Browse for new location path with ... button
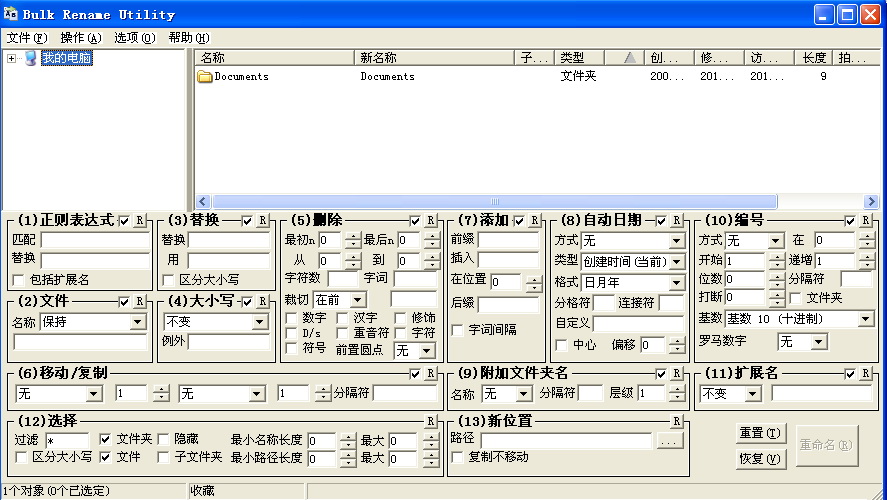 [x=670, y=441]
